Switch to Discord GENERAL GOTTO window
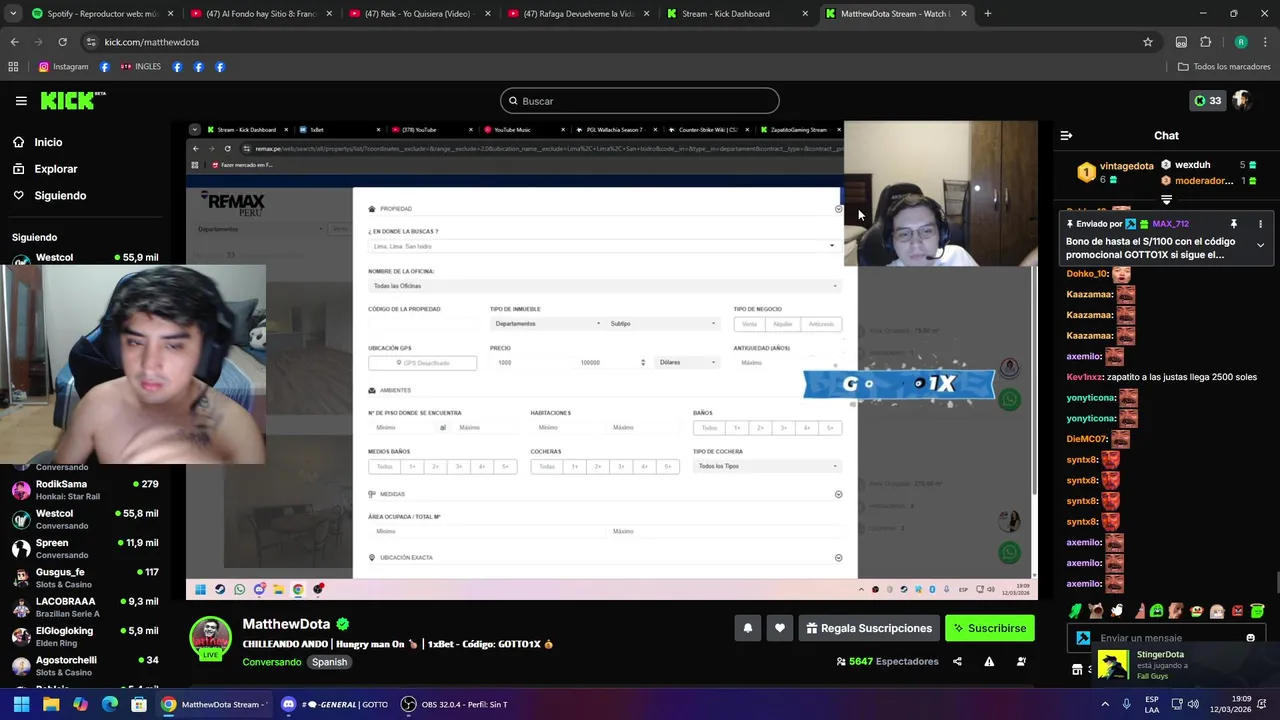Viewport: 1280px width, 720px height. click(335, 704)
